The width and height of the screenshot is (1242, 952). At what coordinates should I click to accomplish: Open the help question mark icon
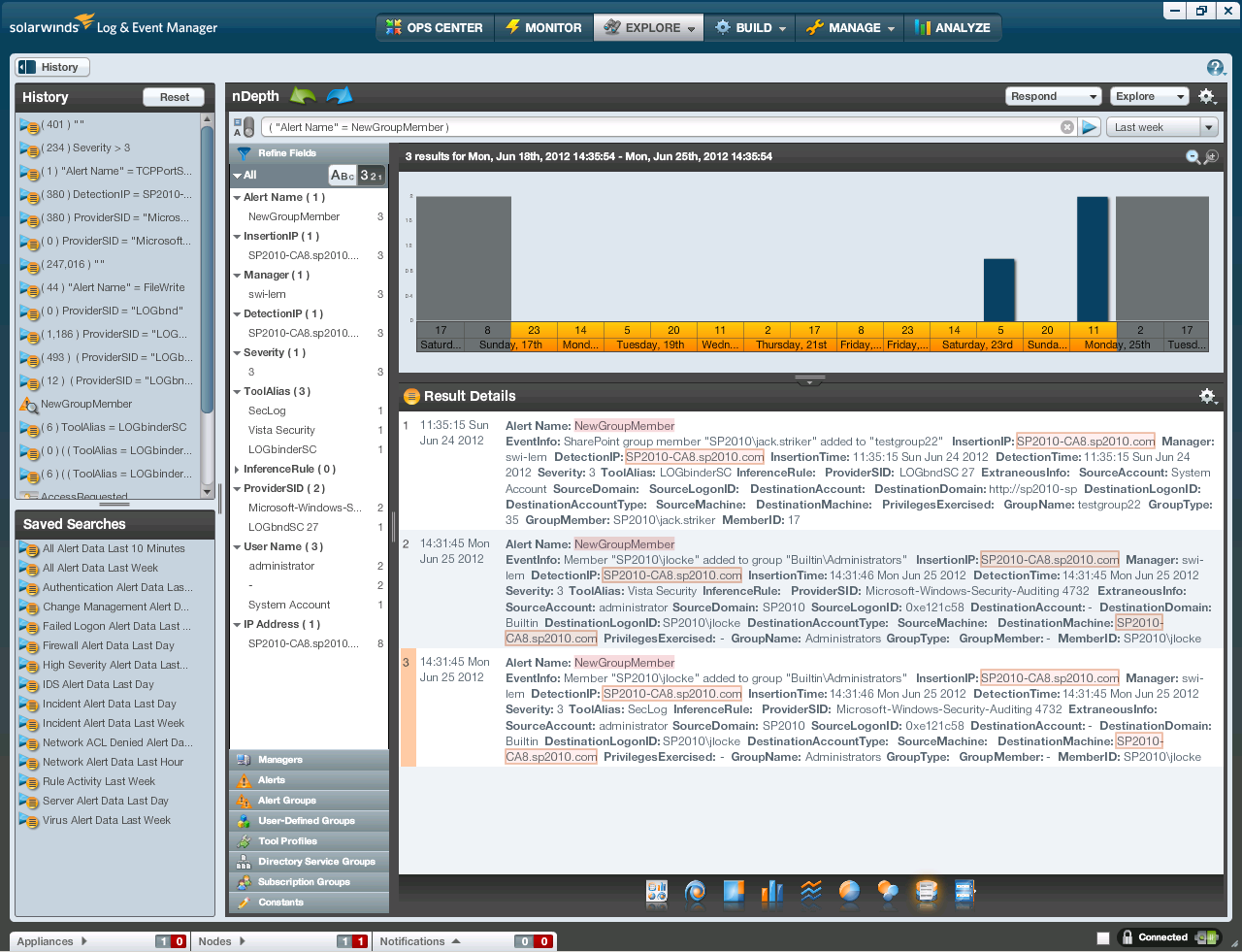tap(1216, 67)
